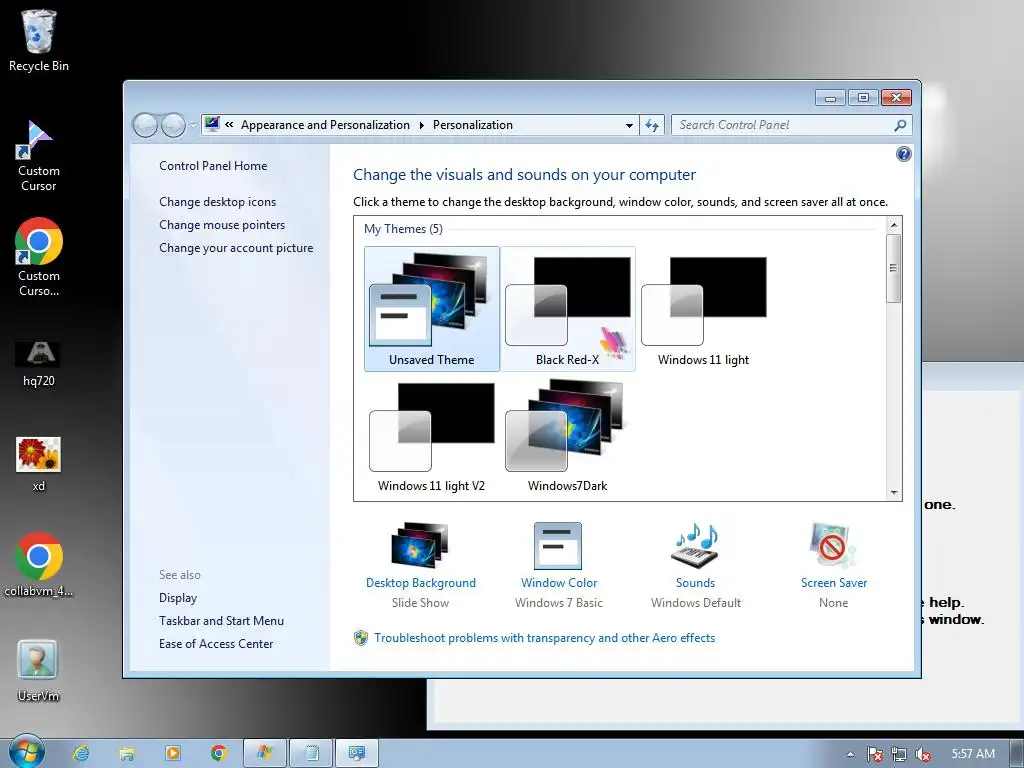Expand the address bar history dropdown
This screenshot has width=1024, height=768.
tap(629, 125)
